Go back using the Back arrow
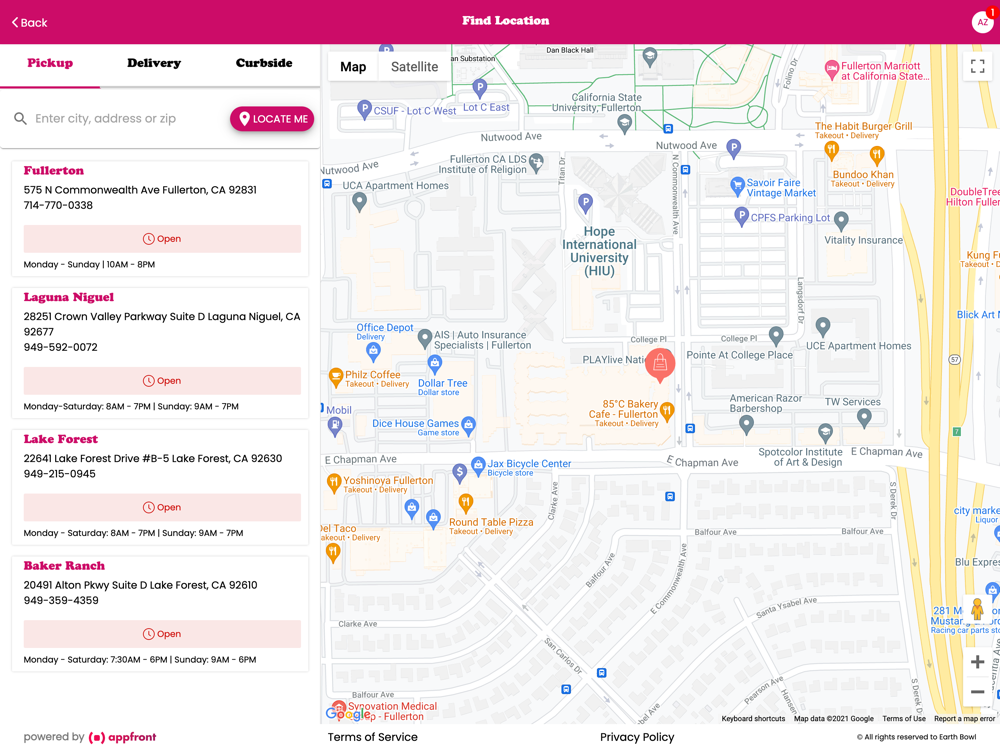The image size is (1000, 750). 29,22
